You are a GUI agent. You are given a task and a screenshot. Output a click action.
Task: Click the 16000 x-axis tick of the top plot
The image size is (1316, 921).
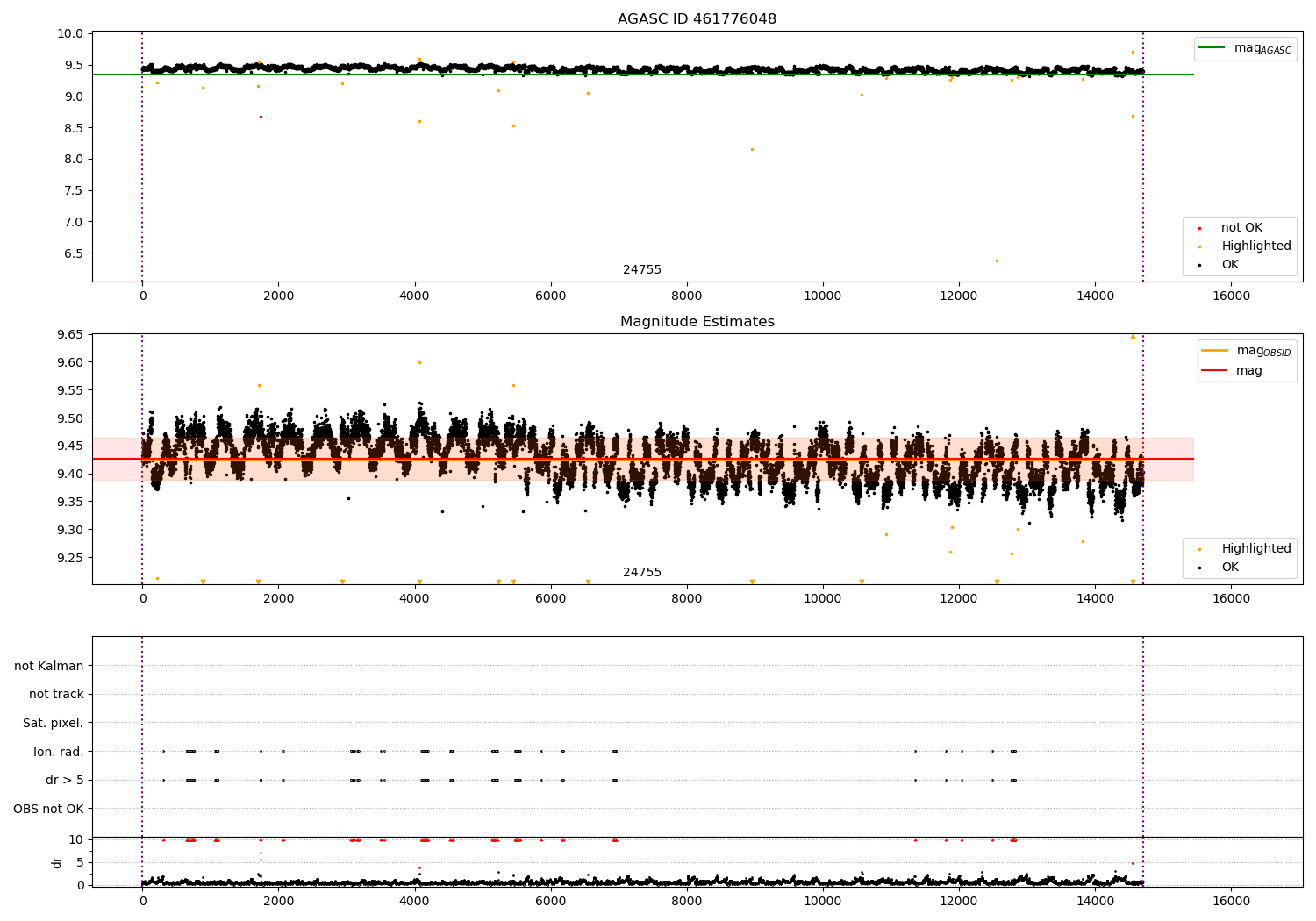tap(1231, 296)
